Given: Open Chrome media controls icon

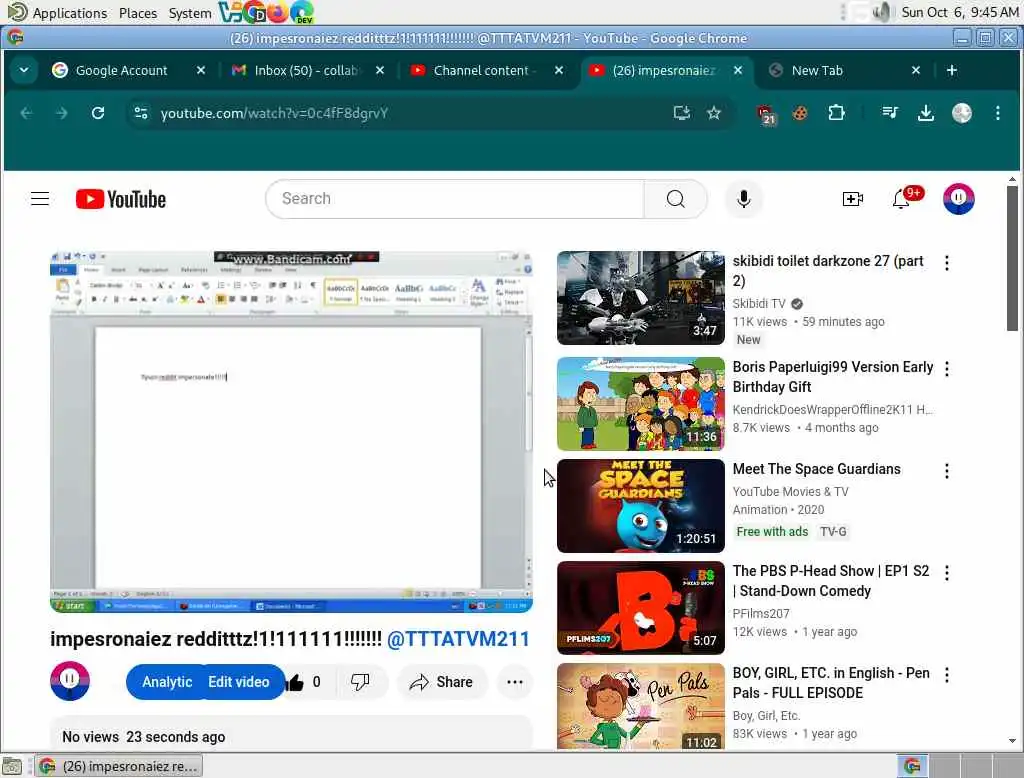Looking at the screenshot, I should coord(889,113).
